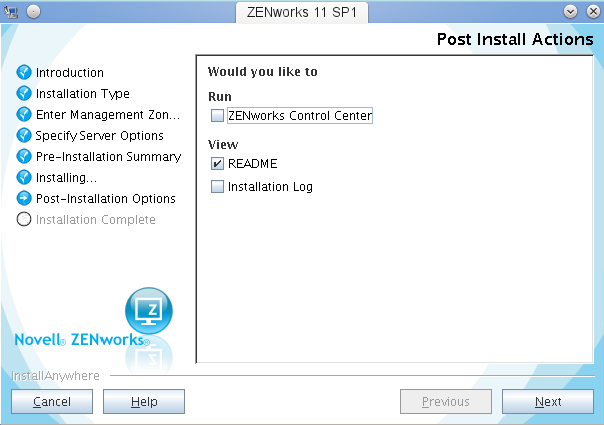The image size is (604, 425).
Task: Click the Novell ZENworks logo icon
Action: click(148, 312)
